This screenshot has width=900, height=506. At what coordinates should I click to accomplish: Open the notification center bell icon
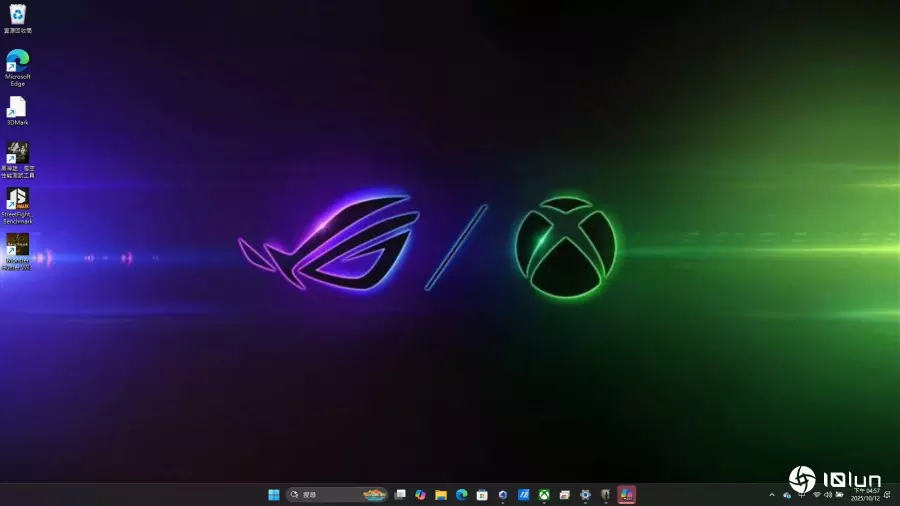tap(888, 495)
